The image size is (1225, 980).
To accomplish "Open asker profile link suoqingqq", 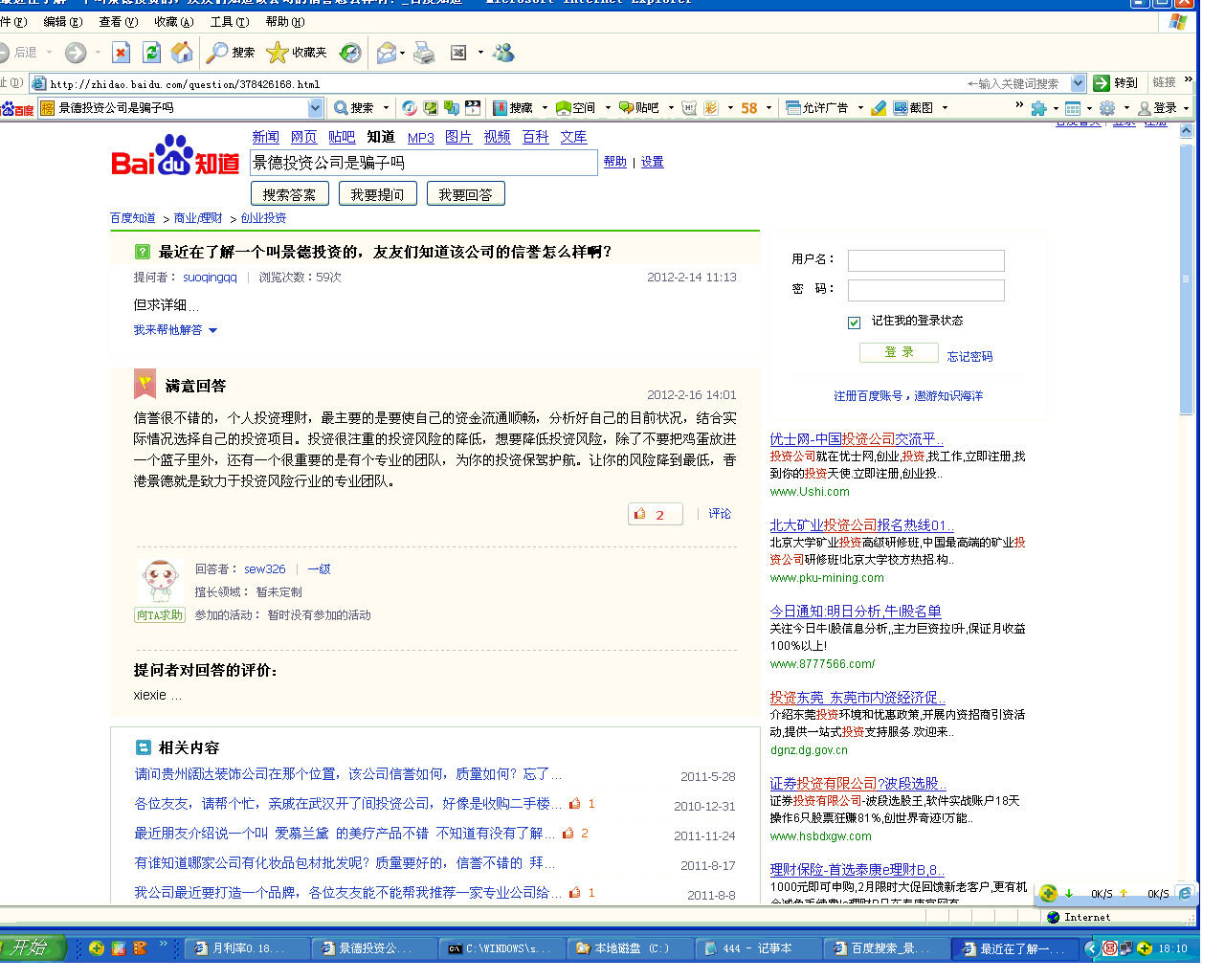I will [x=210, y=278].
